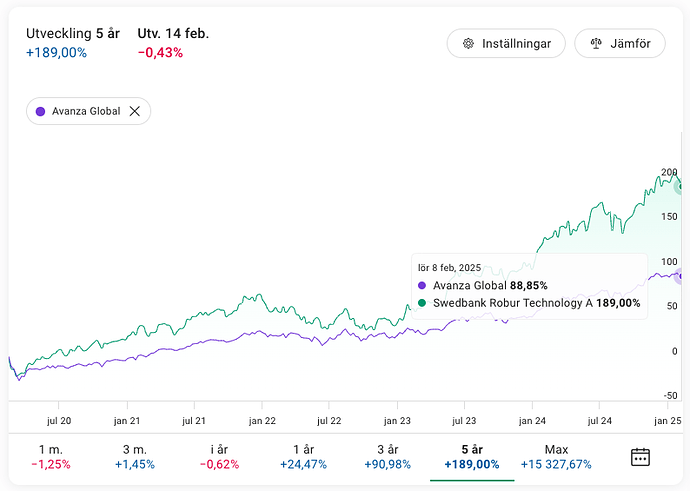
Task: Click the Utveckling 5 år heading
Action: pos(73,33)
